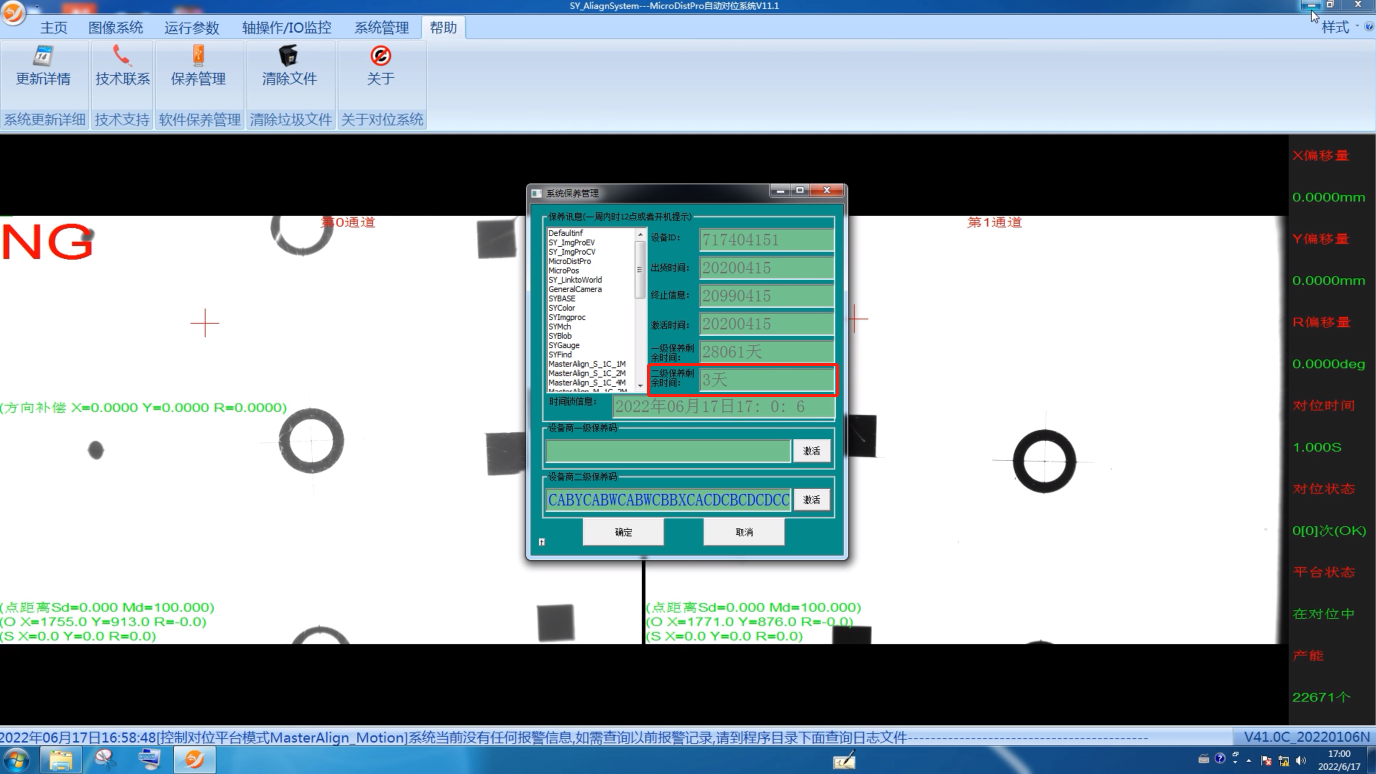The image size is (1376, 774).
Task: Open the 轴操作/IO监控 tab
Action: 286,28
